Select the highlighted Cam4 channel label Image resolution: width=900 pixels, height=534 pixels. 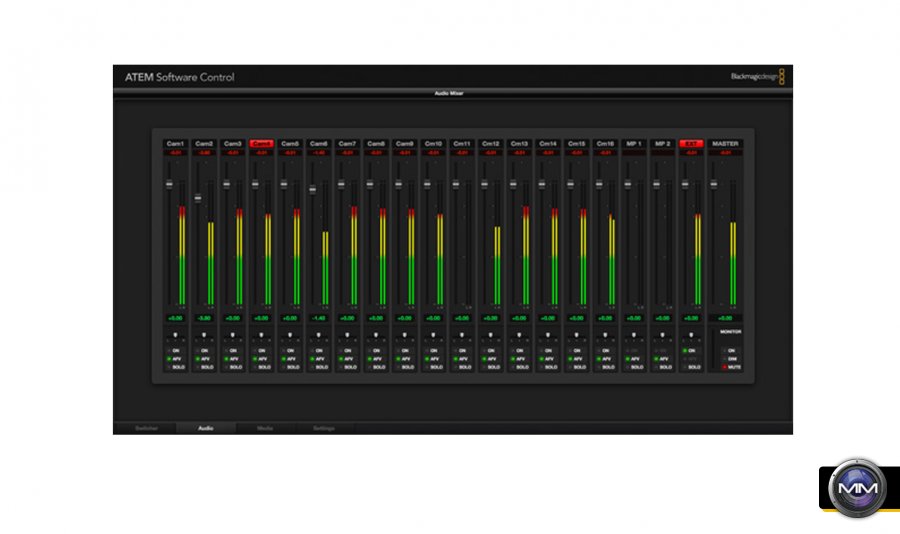tap(262, 144)
